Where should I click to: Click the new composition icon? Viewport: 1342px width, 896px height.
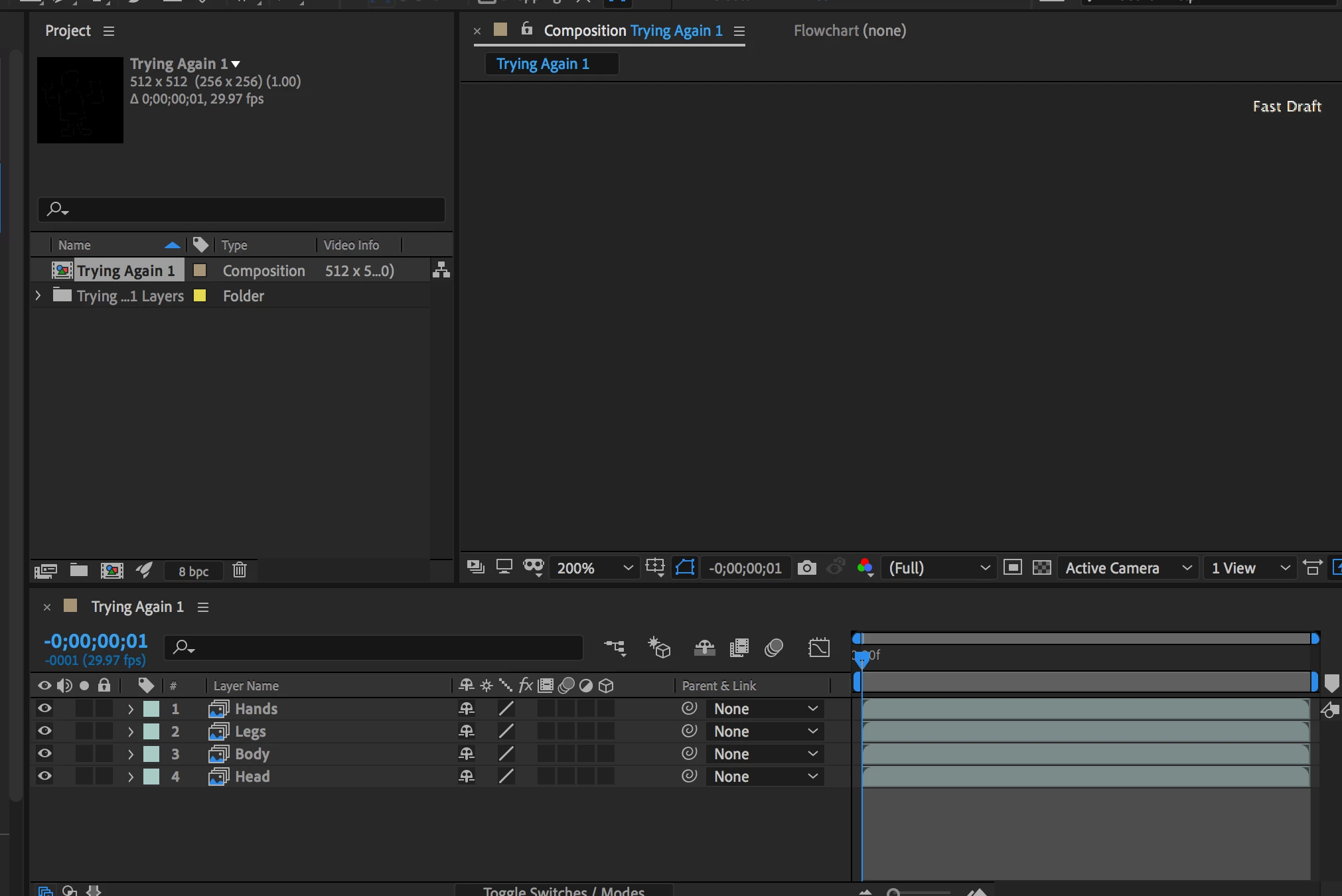112,570
